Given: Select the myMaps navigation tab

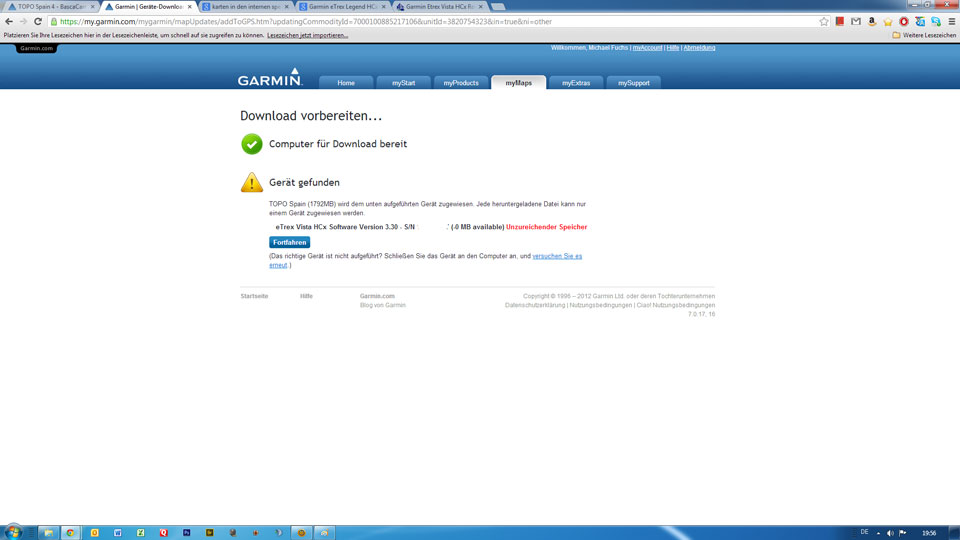Looking at the screenshot, I should tap(519, 83).
